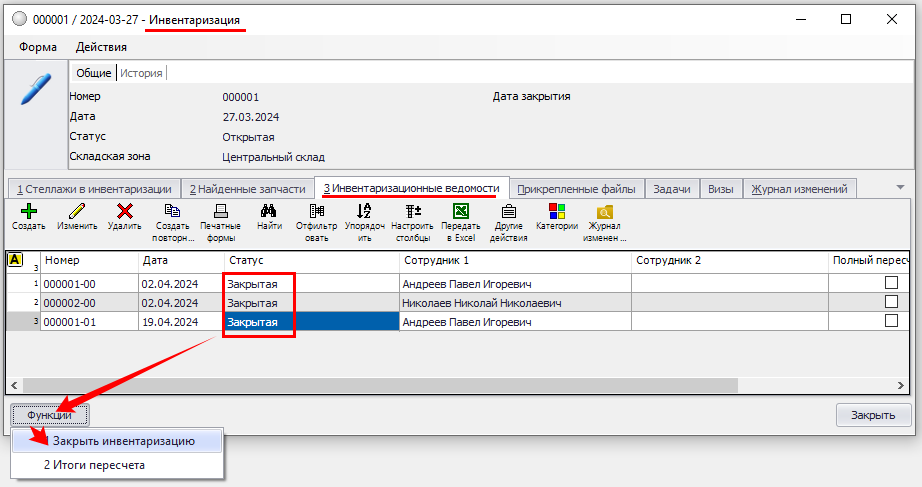Viewport: 922px width, 487px height.
Task: Check Полный пересчет box for row 000001-00
Action: click(x=891, y=284)
